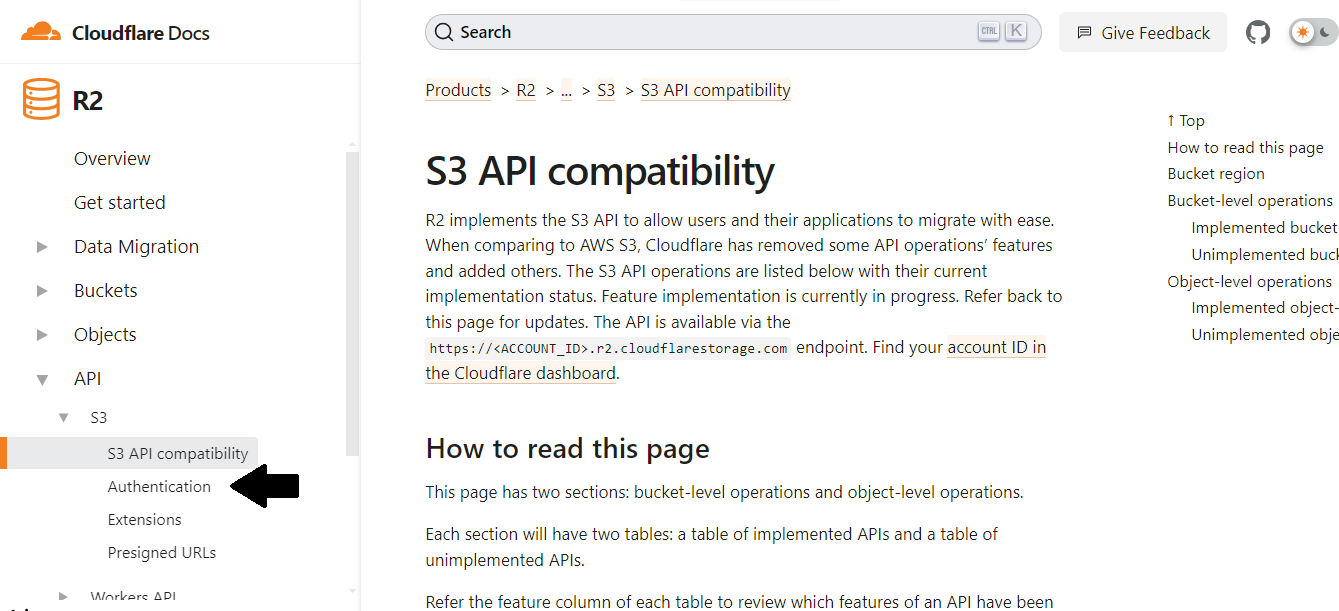Expand the Data Migration section
The width and height of the screenshot is (1339, 611).
point(41,246)
